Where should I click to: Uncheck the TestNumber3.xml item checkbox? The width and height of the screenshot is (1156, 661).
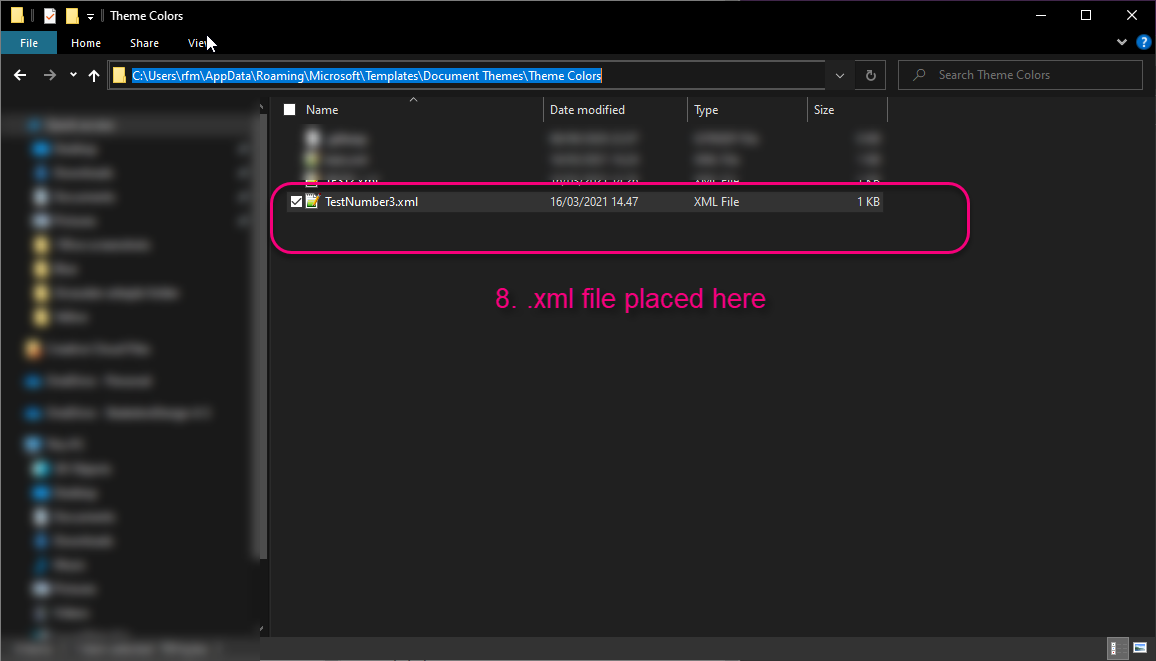pyautogui.click(x=296, y=201)
